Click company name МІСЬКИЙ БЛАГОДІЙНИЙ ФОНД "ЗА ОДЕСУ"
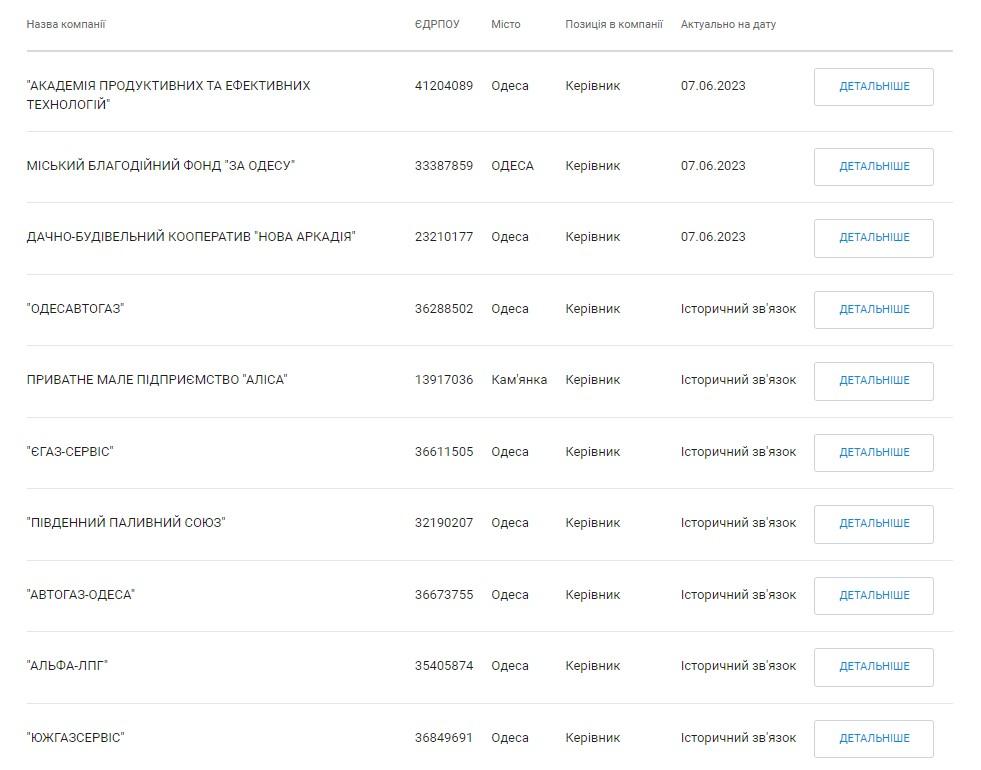The image size is (981, 770). pyautogui.click(x=161, y=166)
